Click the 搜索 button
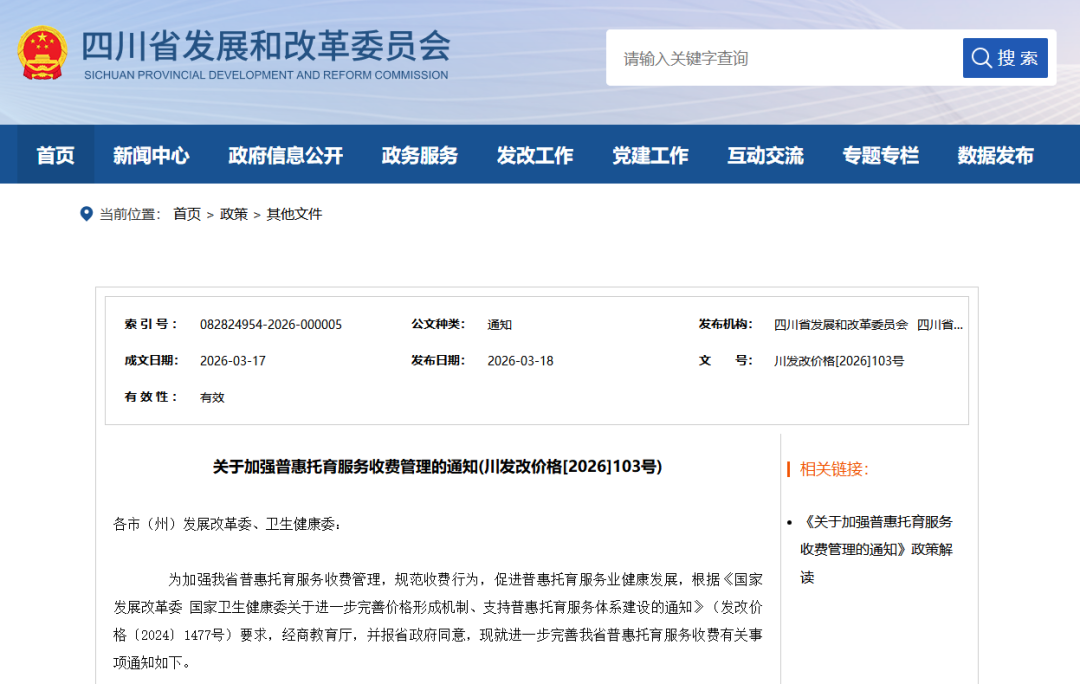 click(1005, 58)
